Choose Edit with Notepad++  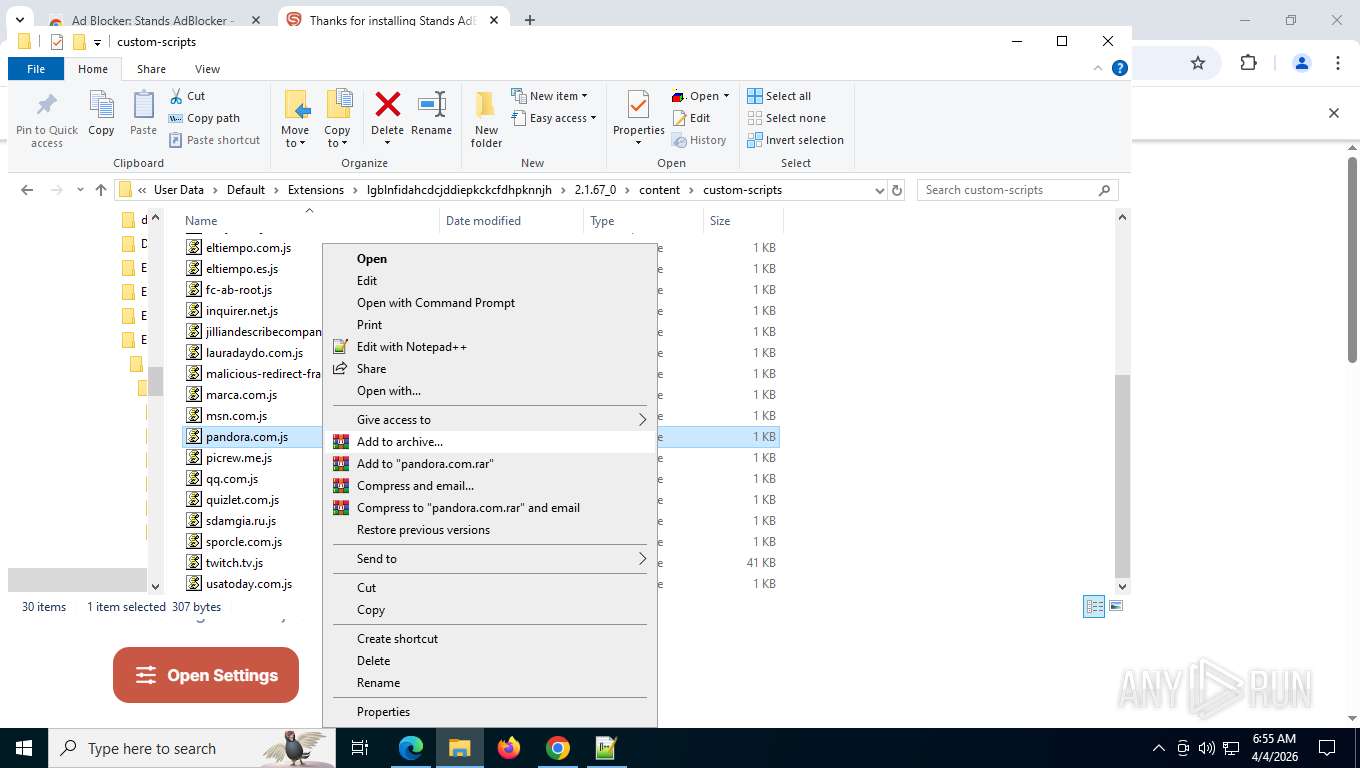(x=490, y=347)
